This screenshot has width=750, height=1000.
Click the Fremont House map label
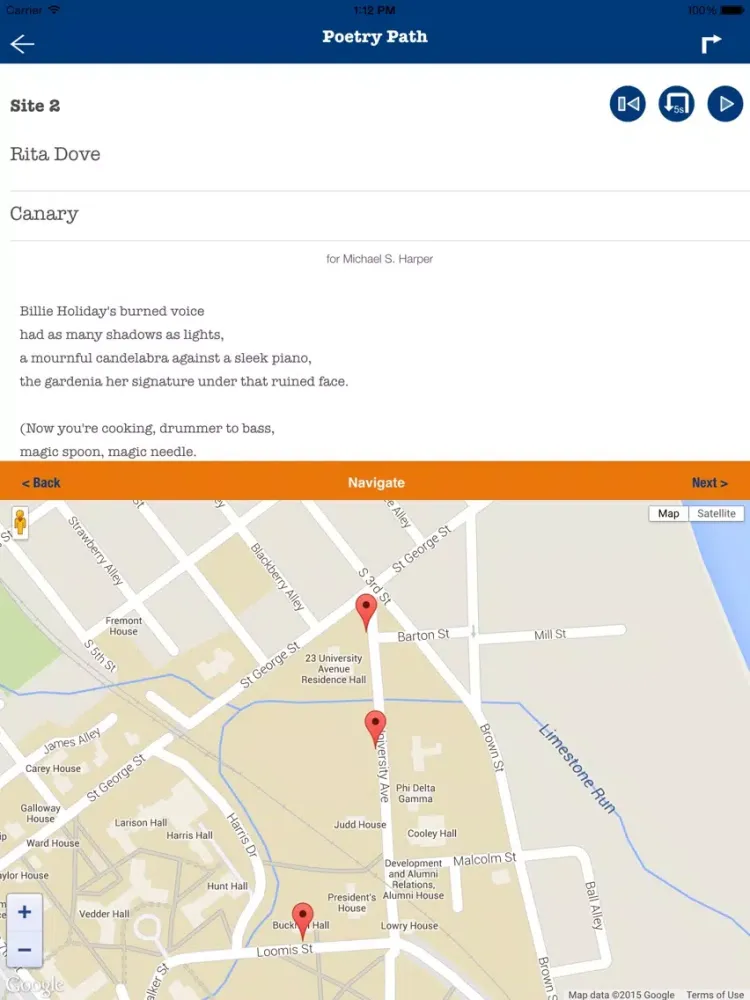(124, 626)
